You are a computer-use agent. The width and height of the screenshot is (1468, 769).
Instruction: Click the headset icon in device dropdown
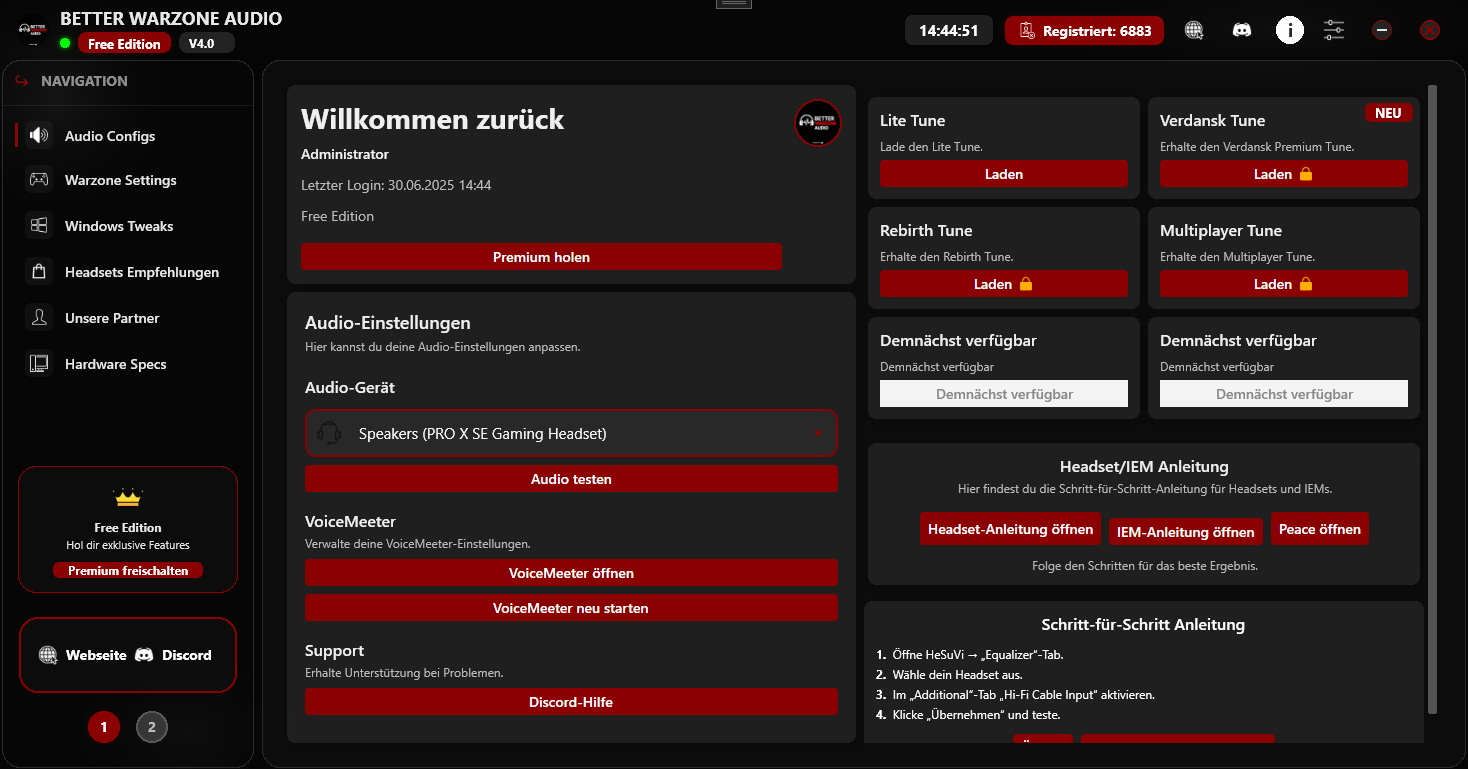[x=329, y=433]
